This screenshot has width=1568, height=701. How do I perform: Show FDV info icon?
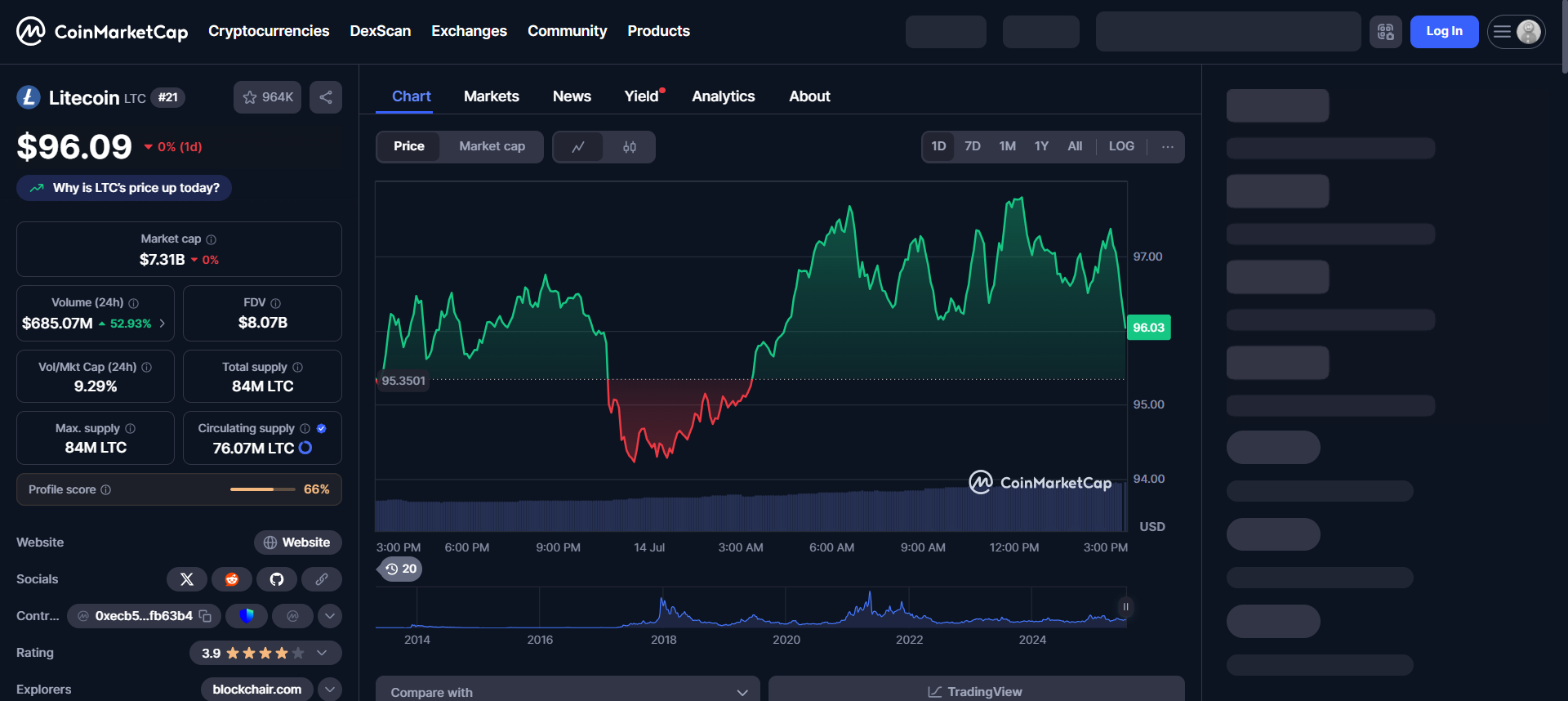coord(276,303)
